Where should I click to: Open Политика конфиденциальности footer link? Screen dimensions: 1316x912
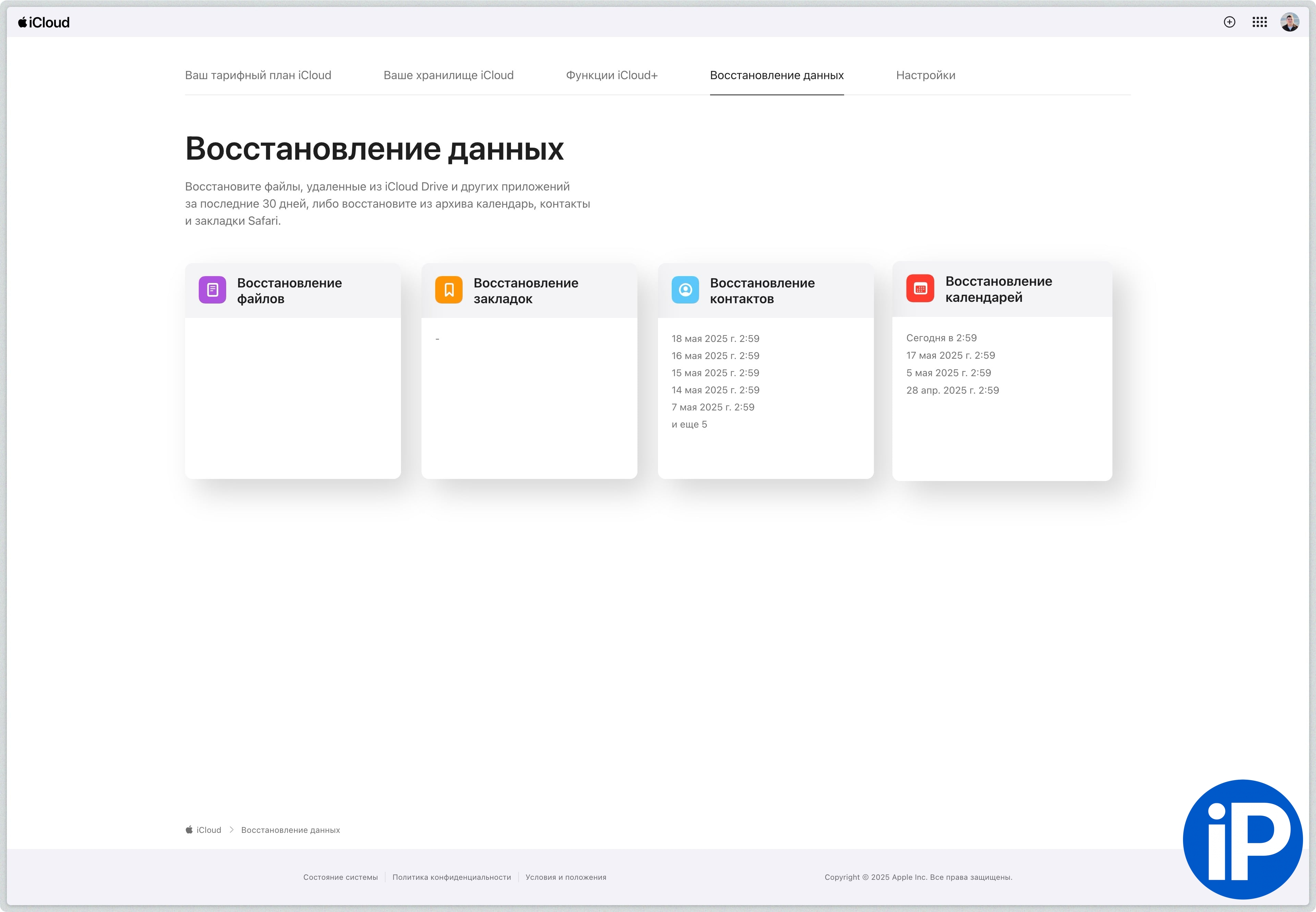click(x=451, y=877)
